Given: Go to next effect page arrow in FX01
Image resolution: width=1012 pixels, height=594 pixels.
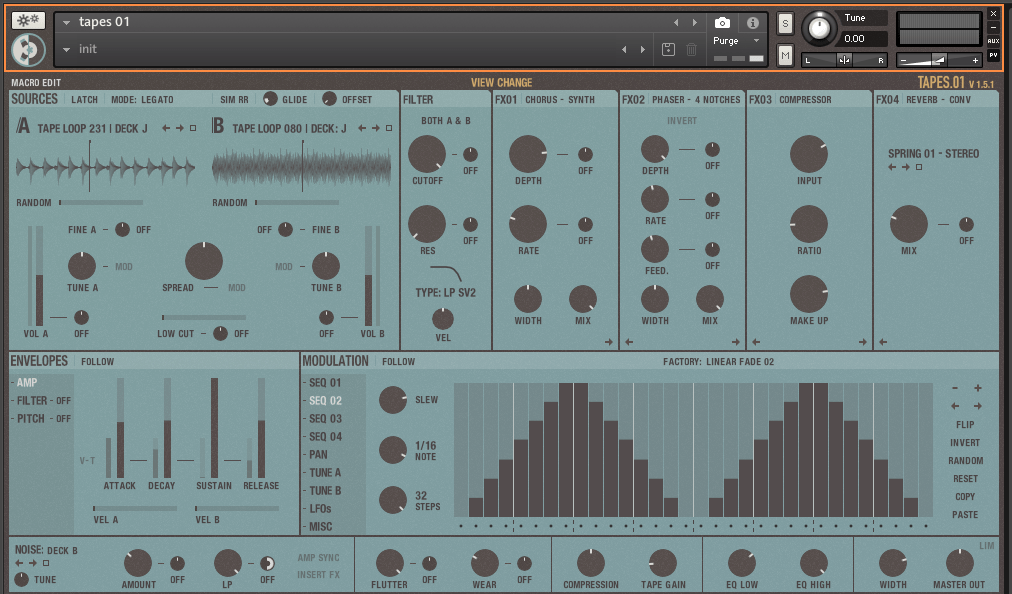Looking at the screenshot, I should point(608,342).
